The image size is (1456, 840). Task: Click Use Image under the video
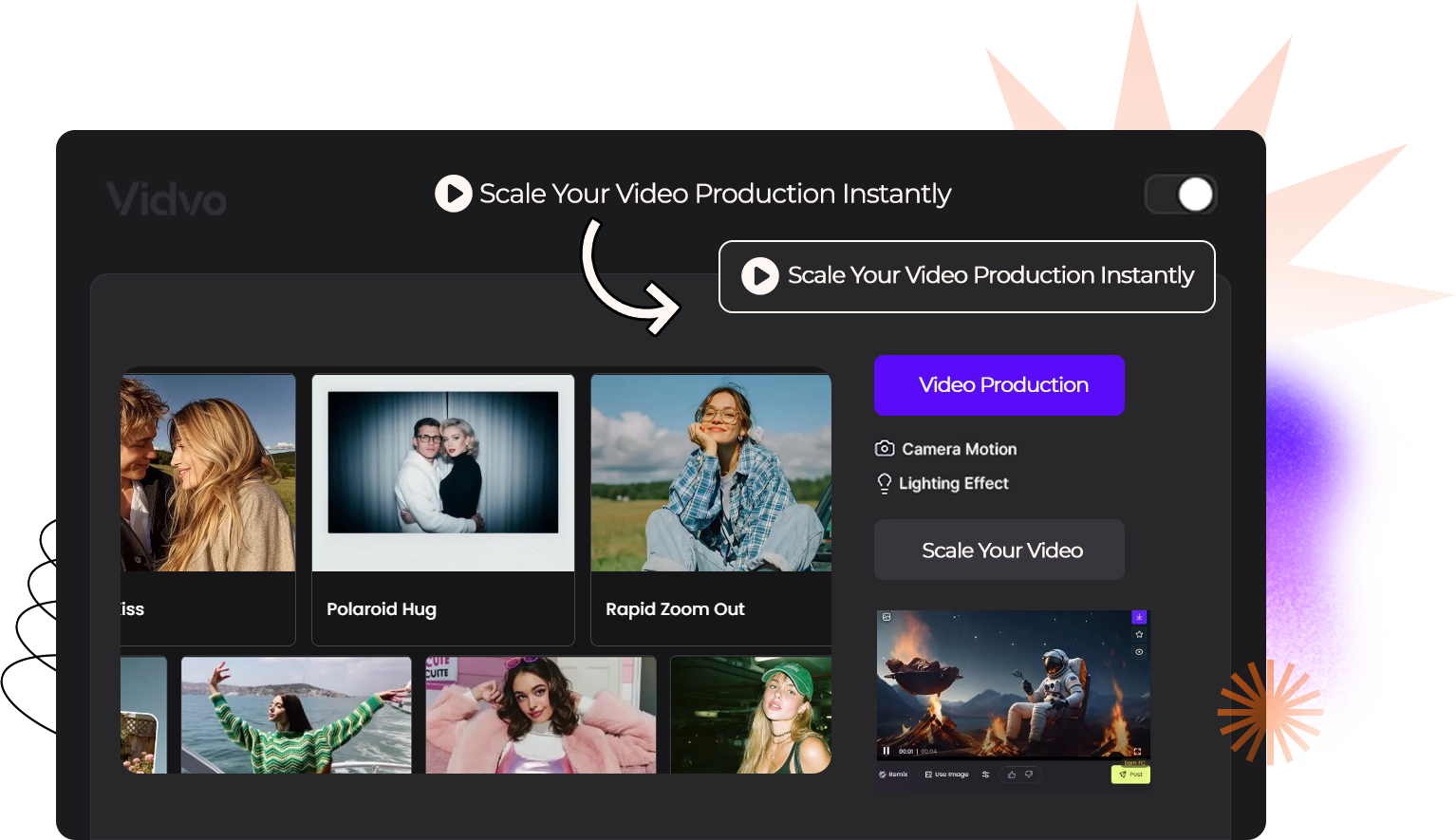click(946, 775)
